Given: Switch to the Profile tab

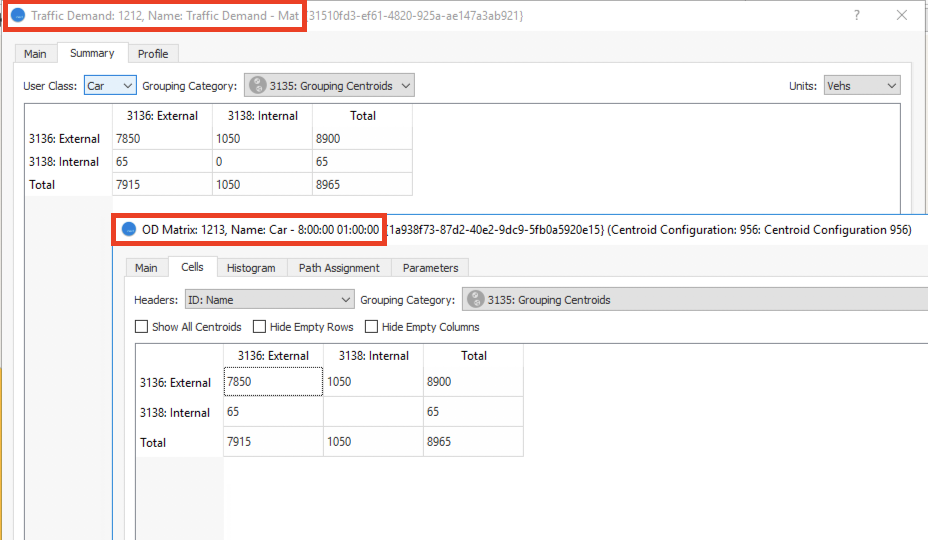Looking at the screenshot, I should 153,54.
